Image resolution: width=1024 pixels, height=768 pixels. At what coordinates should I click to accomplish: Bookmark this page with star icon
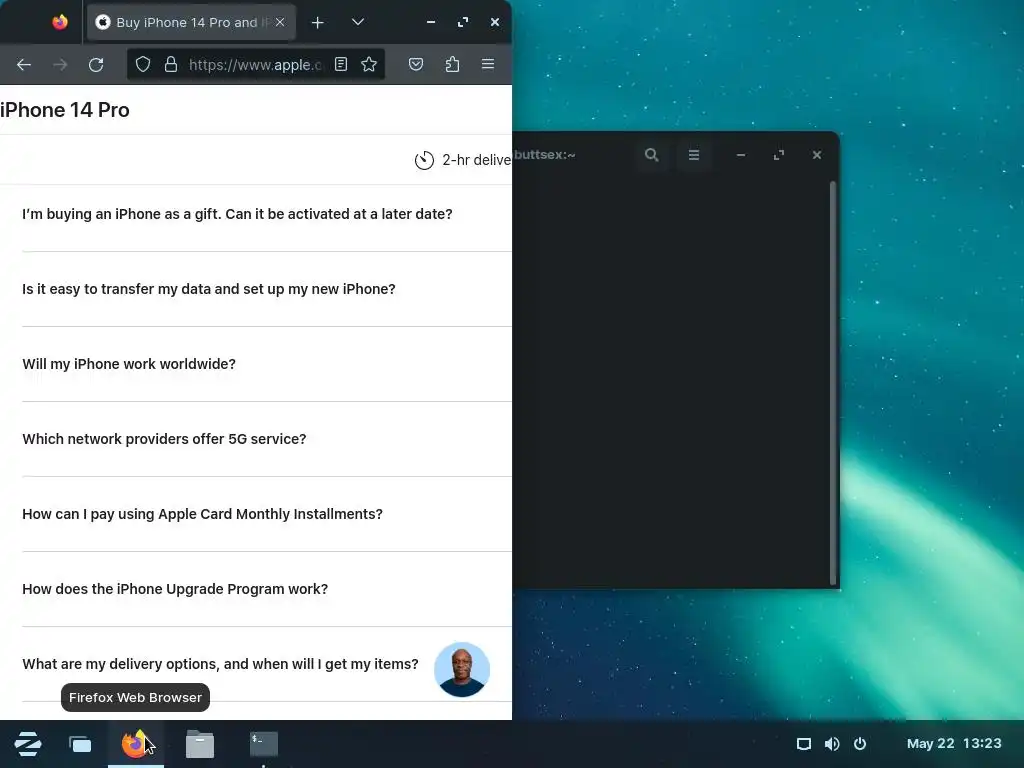[369, 64]
